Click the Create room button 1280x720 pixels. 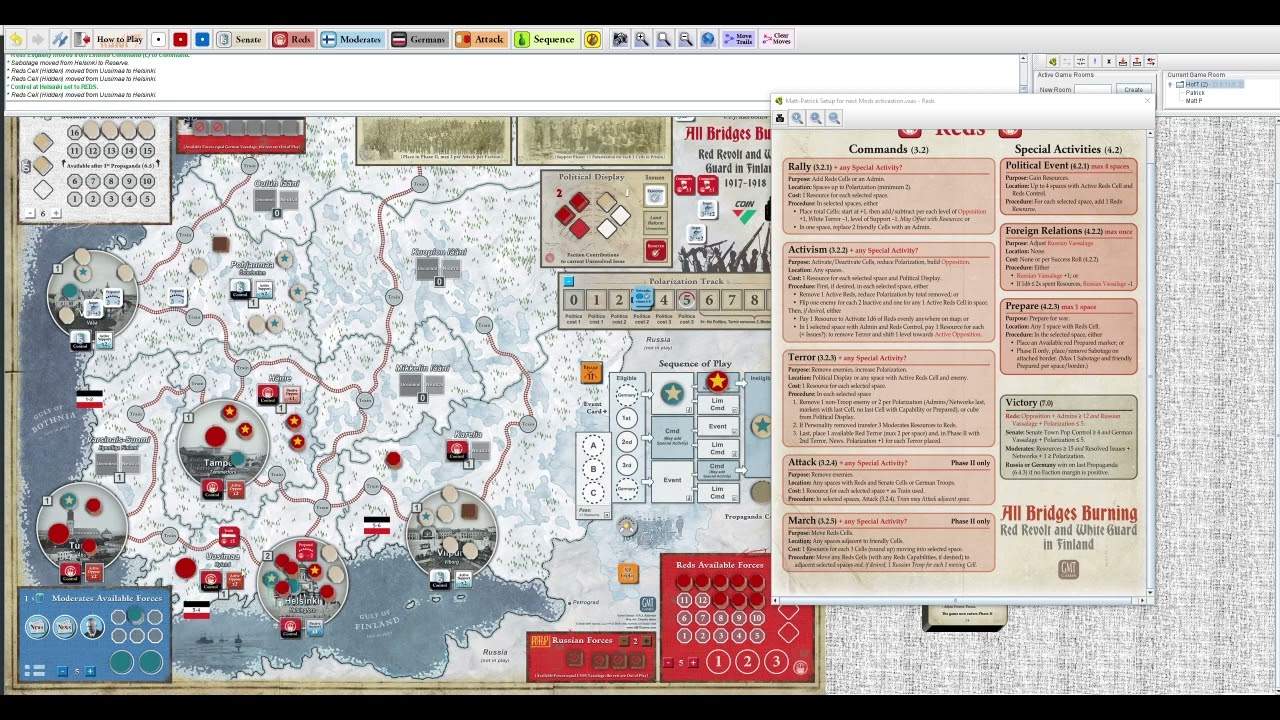[1133, 90]
